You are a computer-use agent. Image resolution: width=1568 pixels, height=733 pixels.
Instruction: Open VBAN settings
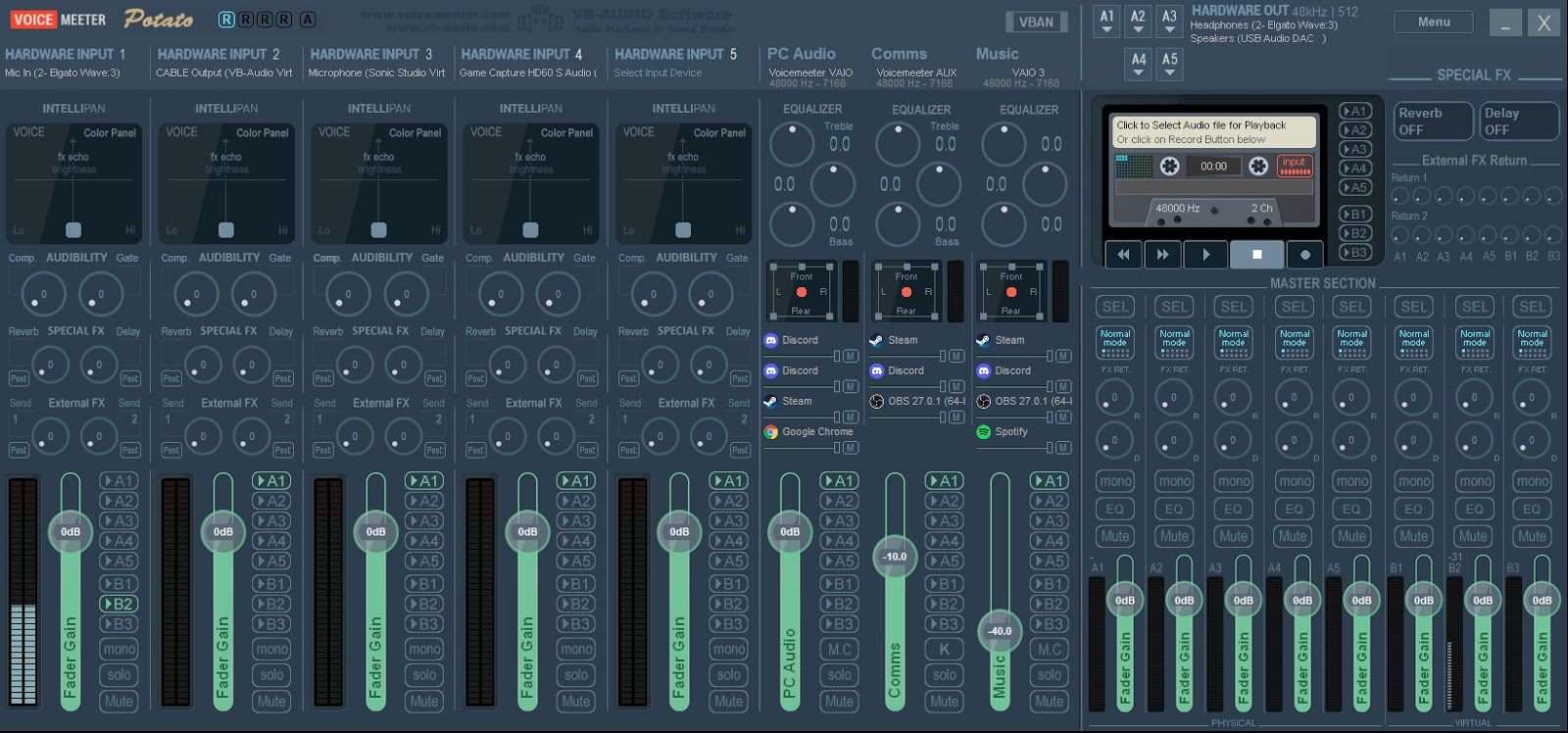tap(1036, 22)
